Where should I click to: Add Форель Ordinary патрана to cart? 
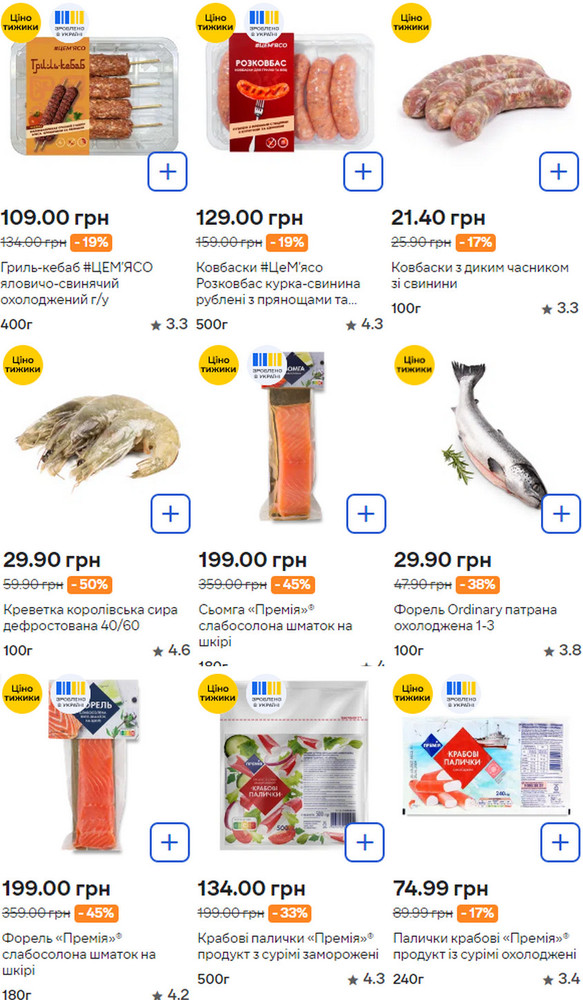coord(561,513)
